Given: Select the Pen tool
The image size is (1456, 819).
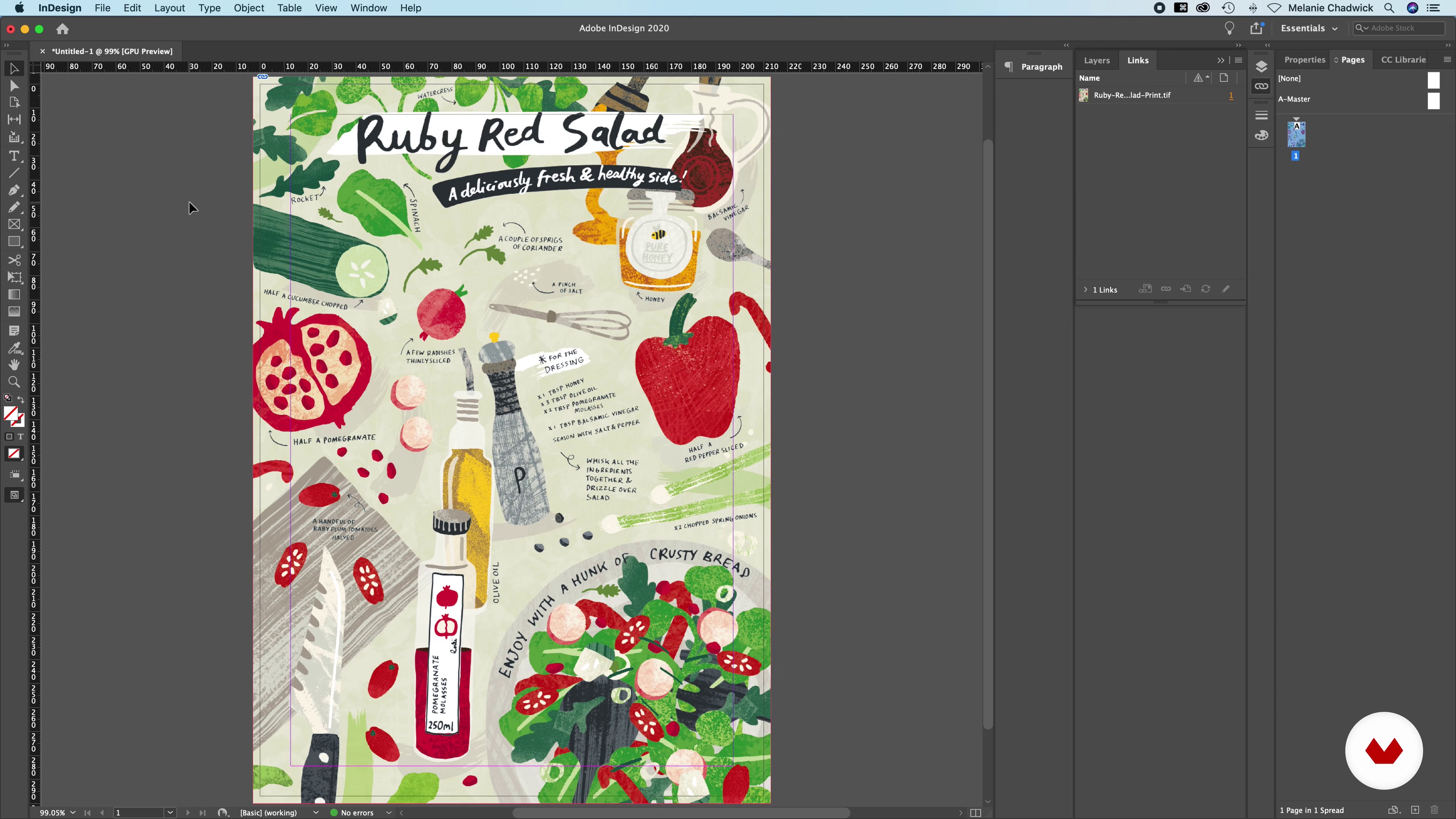Looking at the screenshot, I should point(14,190).
